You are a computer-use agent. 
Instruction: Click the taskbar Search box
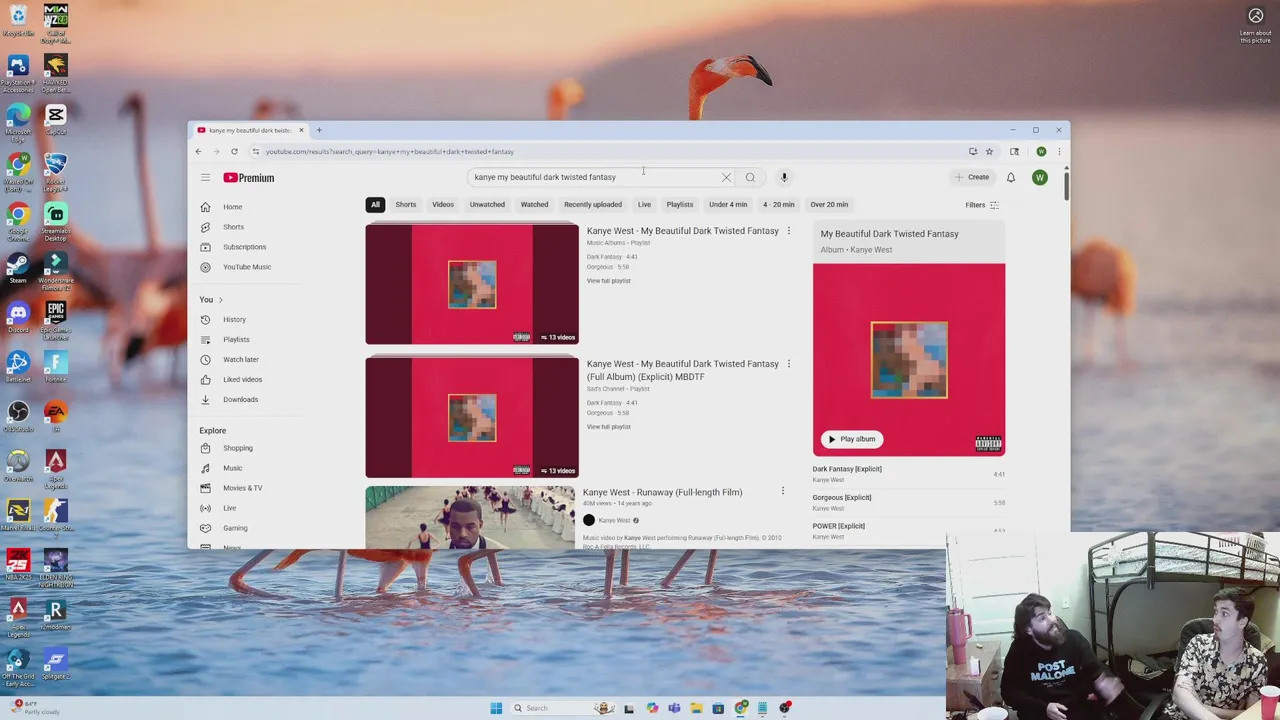[561, 708]
